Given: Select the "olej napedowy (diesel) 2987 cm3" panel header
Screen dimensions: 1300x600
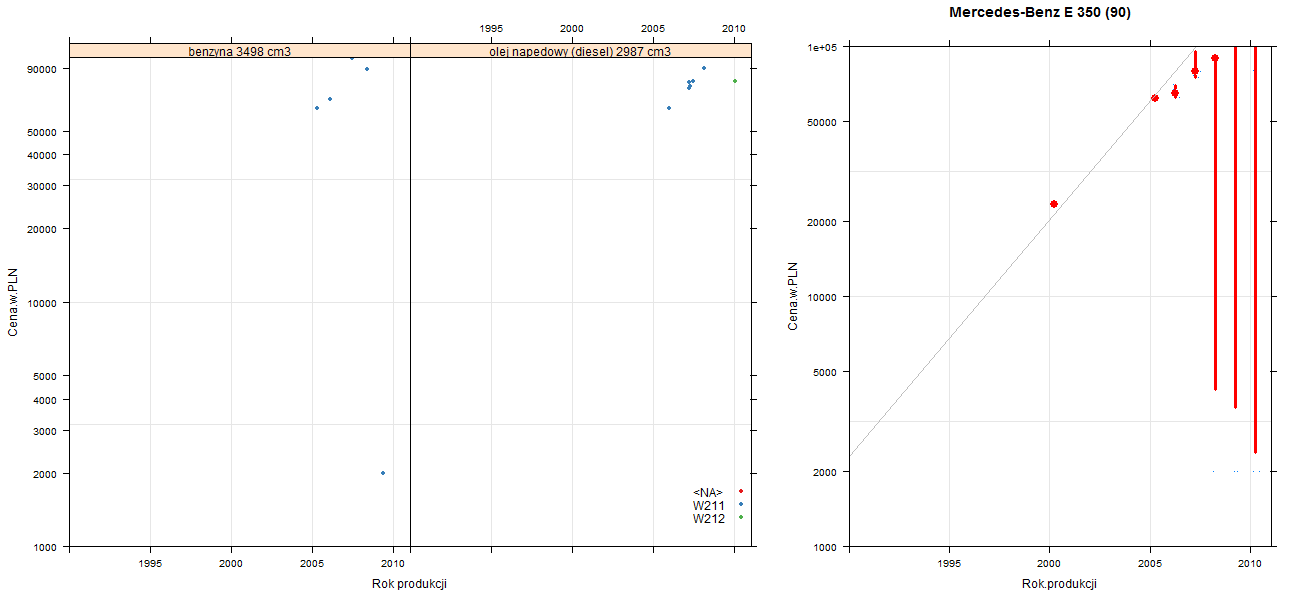Looking at the screenshot, I should pos(580,50).
